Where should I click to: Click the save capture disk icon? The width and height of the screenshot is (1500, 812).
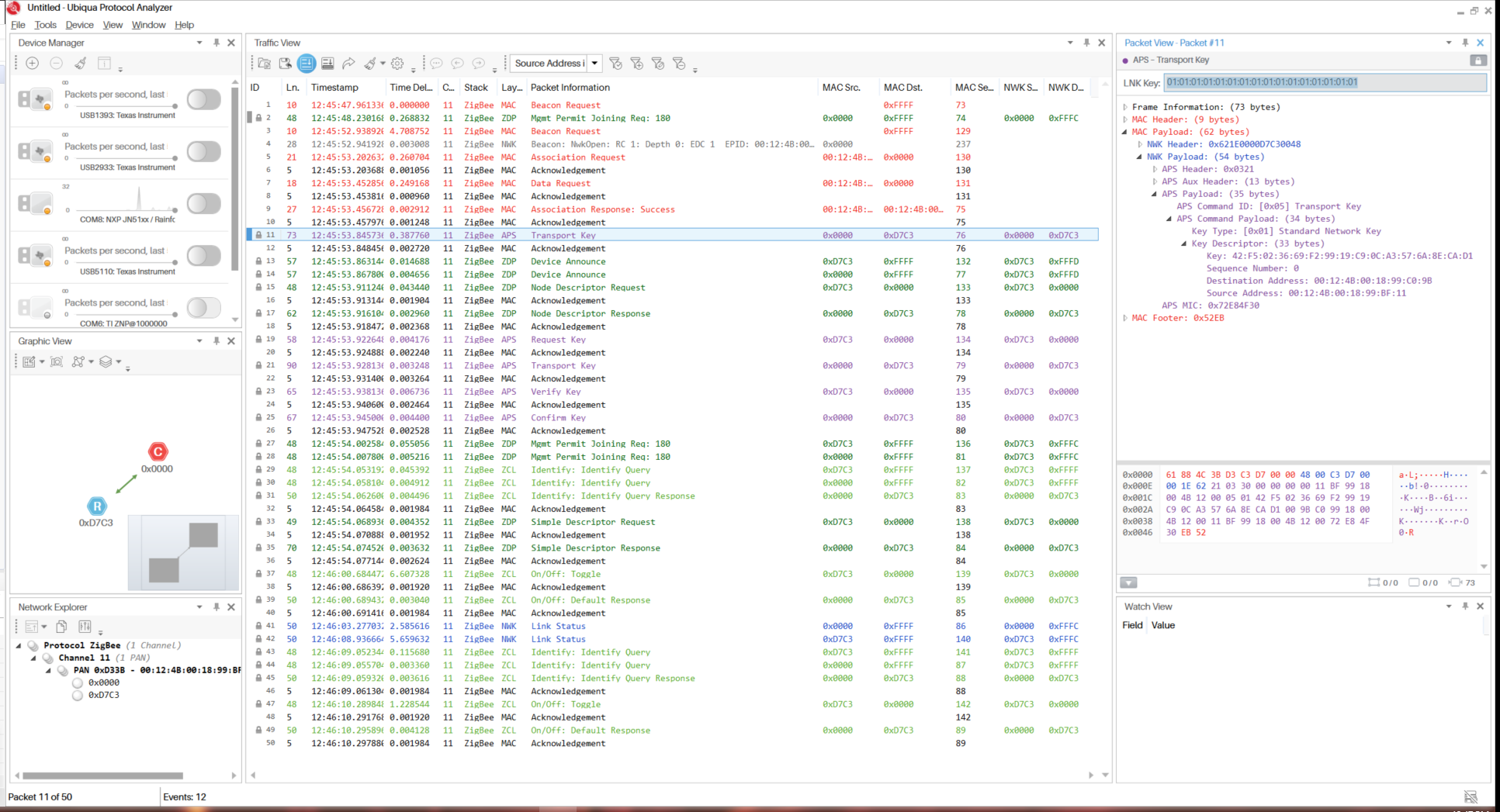tap(286, 64)
